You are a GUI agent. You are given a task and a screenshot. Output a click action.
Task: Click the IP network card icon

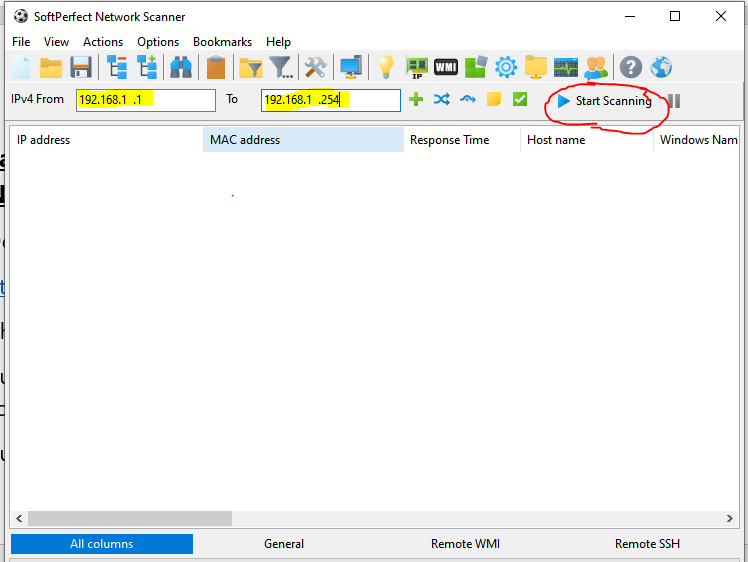click(416, 67)
